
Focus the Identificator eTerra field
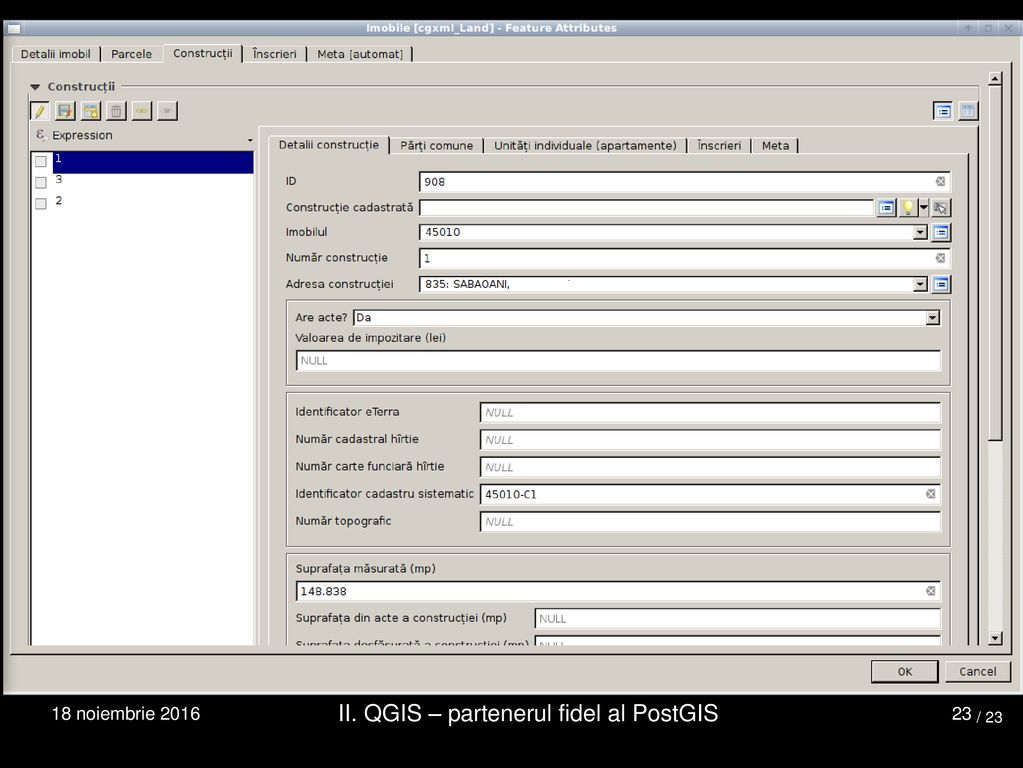click(x=710, y=412)
